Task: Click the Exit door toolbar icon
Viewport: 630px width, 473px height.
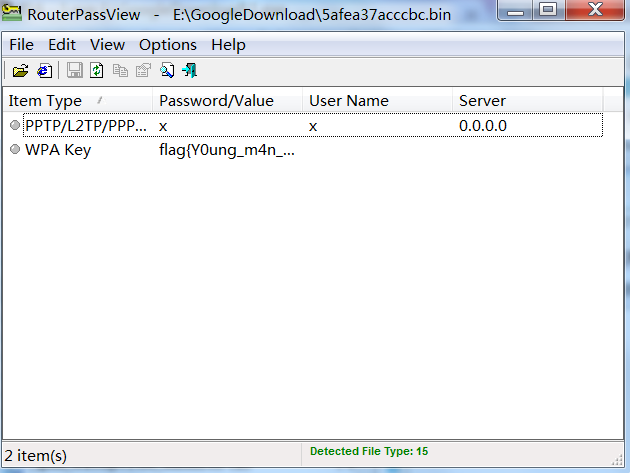Action: click(x=190, y=71)
